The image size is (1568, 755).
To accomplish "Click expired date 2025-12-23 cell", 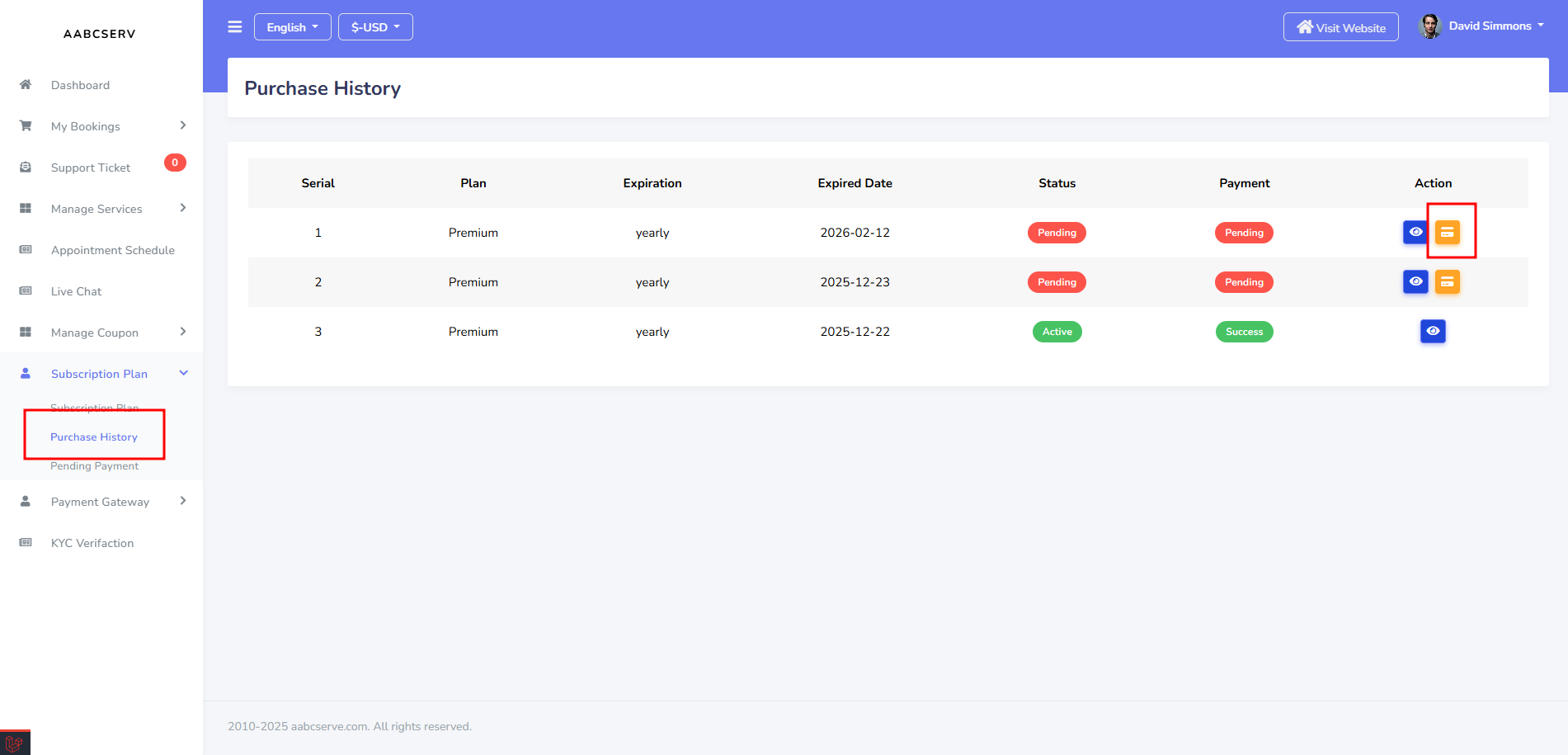I will [855, 282].
